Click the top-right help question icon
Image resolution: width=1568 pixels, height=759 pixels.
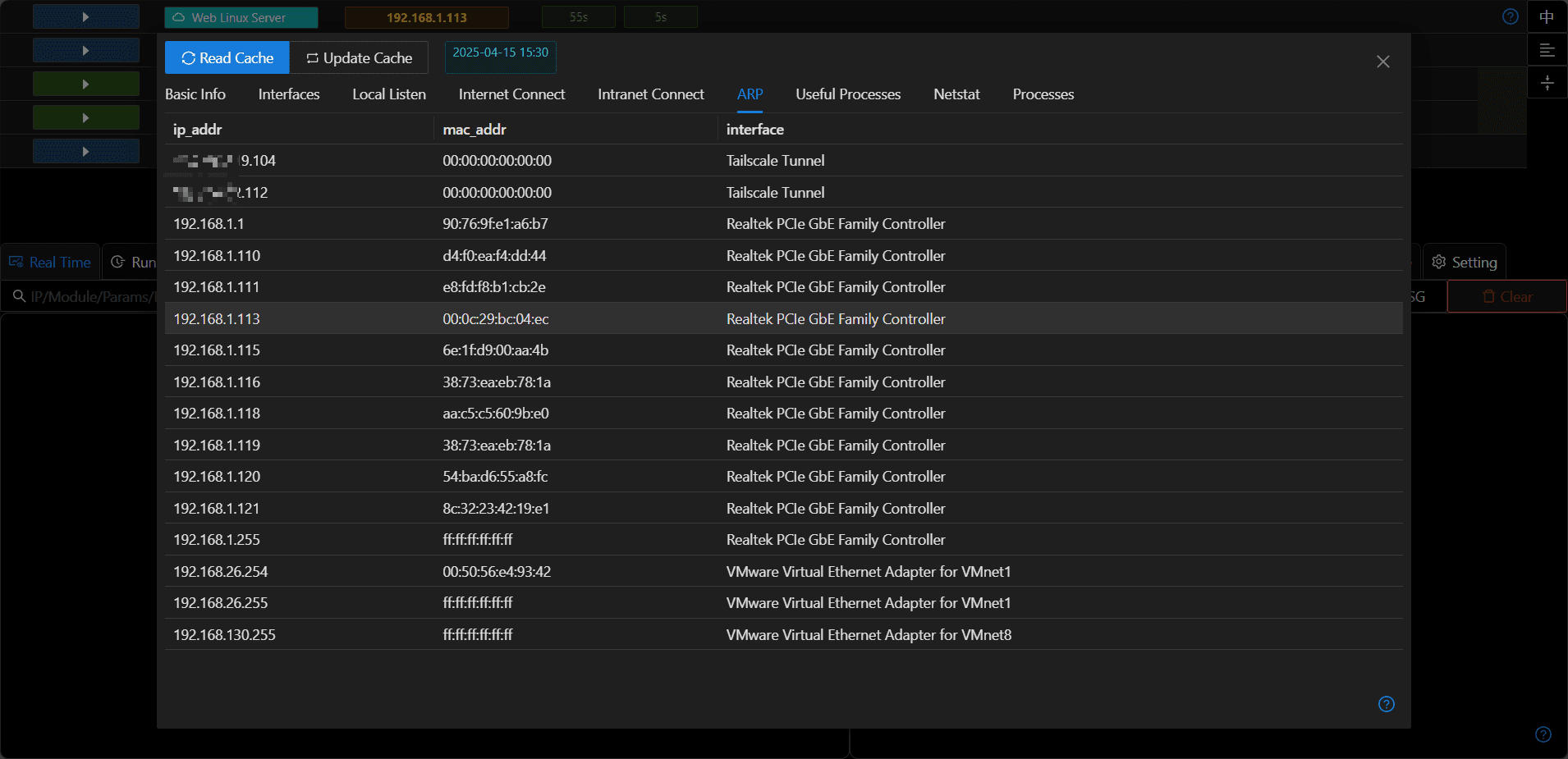coord(1511,16)
